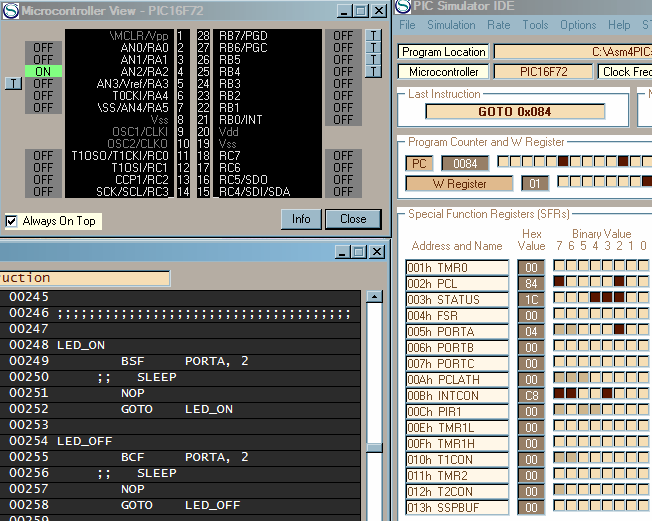Click the 002h PCL register name
The height and width of the screenshot is (521, 652).
pyautogui.click(x=457, y=284)
